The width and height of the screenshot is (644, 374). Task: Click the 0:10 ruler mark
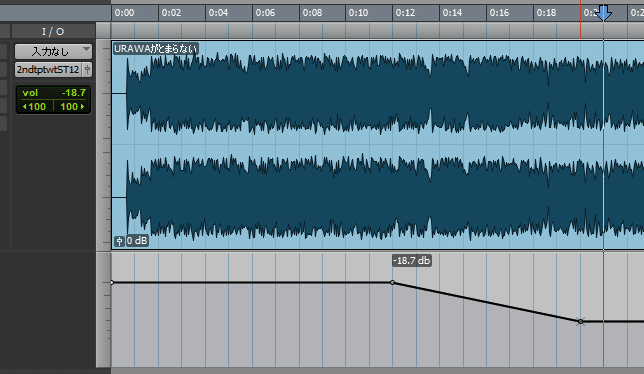pos(359,13)
